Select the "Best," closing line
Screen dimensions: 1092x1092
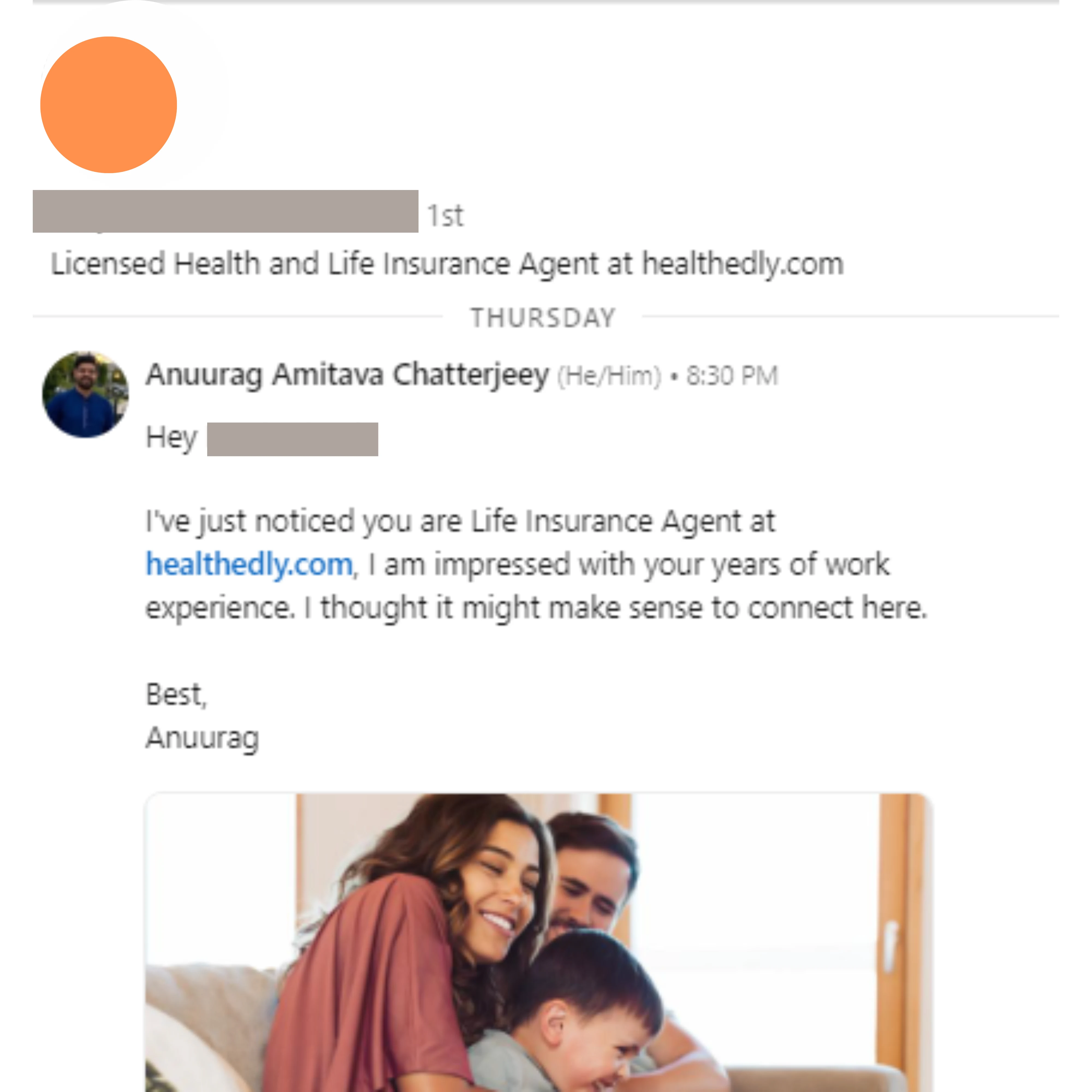pos(176,694)
